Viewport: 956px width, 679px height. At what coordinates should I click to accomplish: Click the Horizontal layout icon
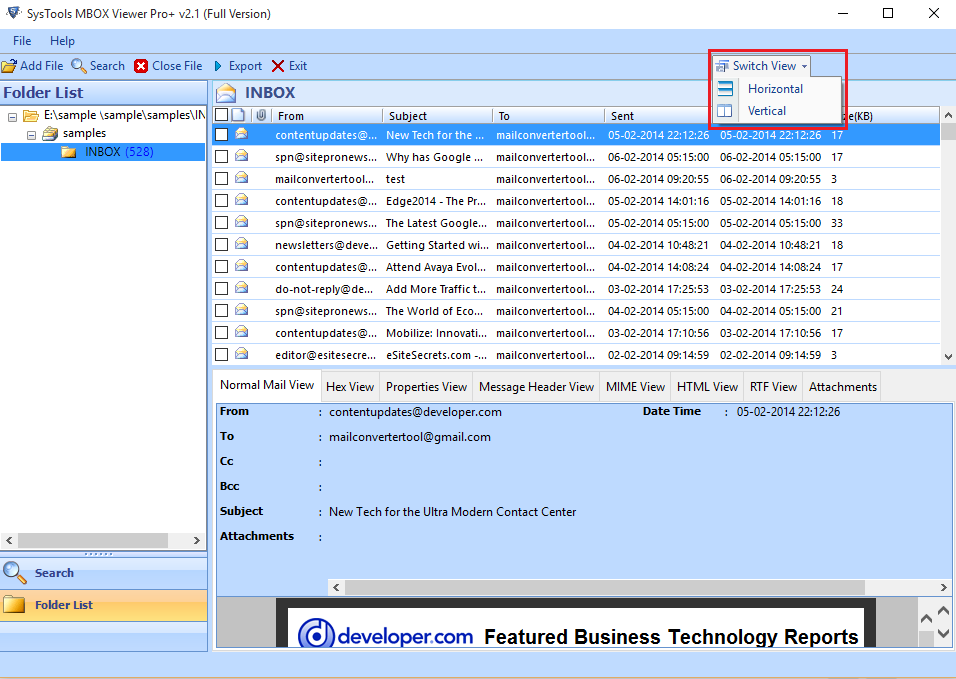(x=725, y=88)
